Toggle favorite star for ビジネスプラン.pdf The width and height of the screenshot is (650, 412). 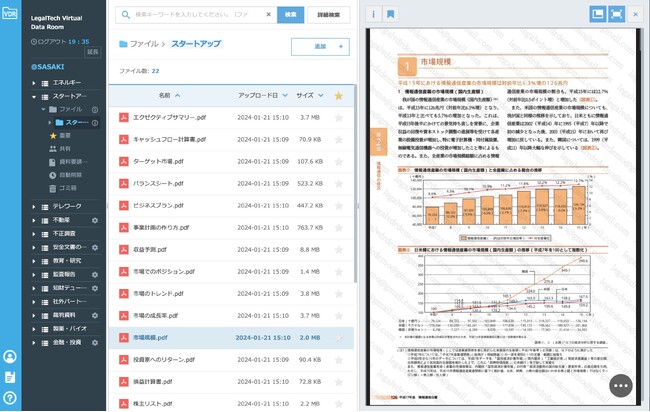click(338, 205)
